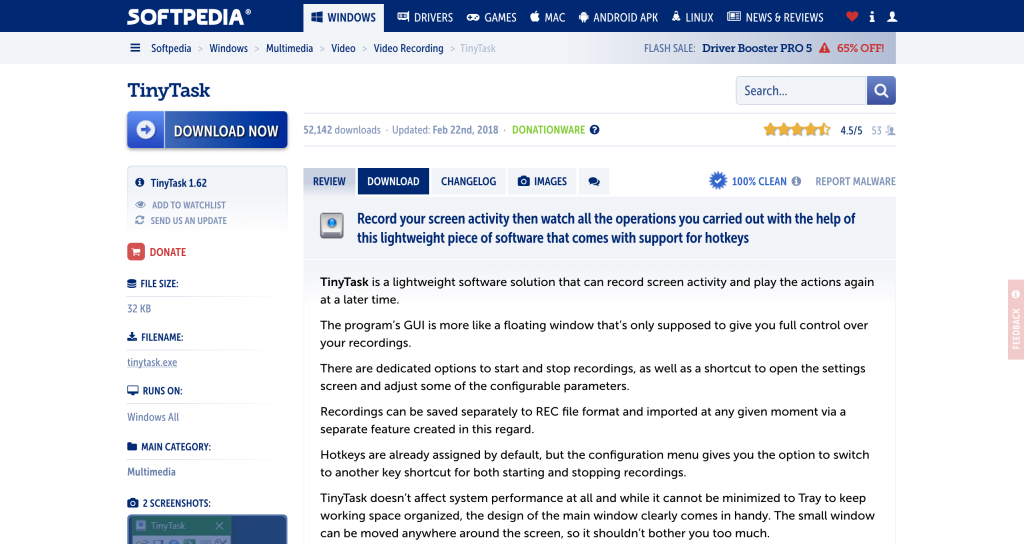Open the Images tab
This screenshot has width=1024, height=544.
[542, 182]
